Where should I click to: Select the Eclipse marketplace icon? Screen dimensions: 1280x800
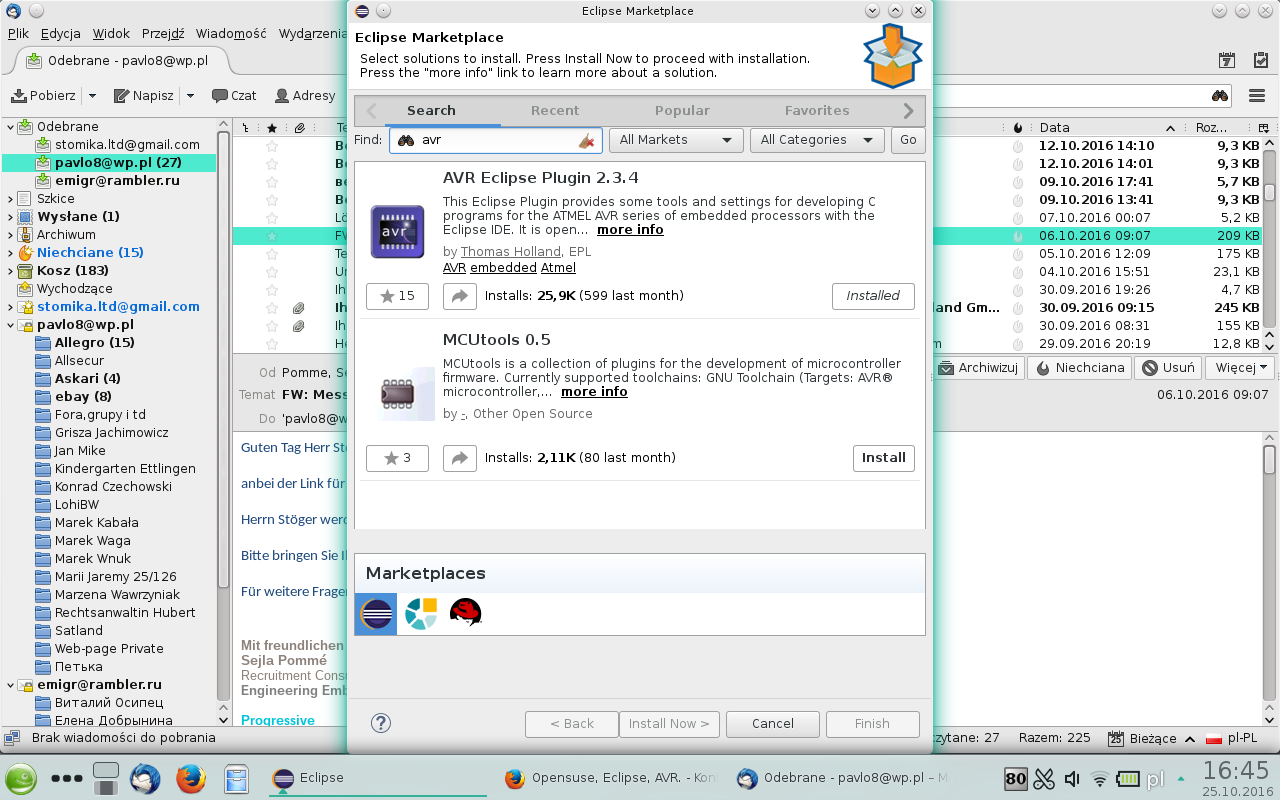(376, 613)
